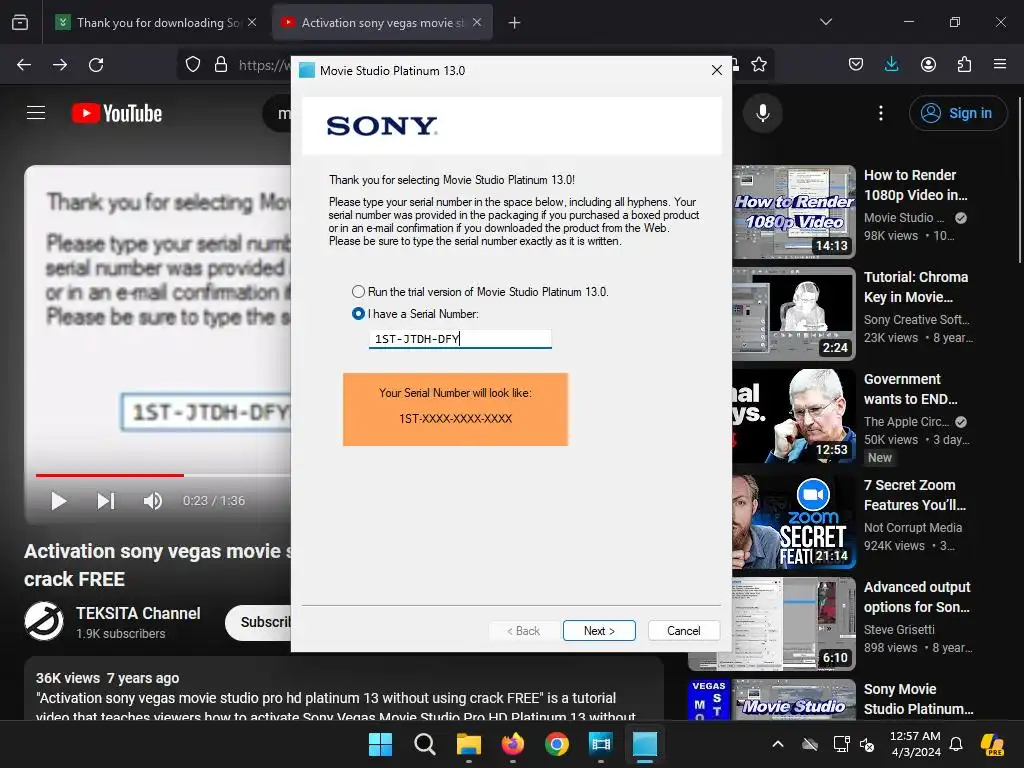
Task: Close the Thank you for downloading tab
Action: (x=252, y=22)
